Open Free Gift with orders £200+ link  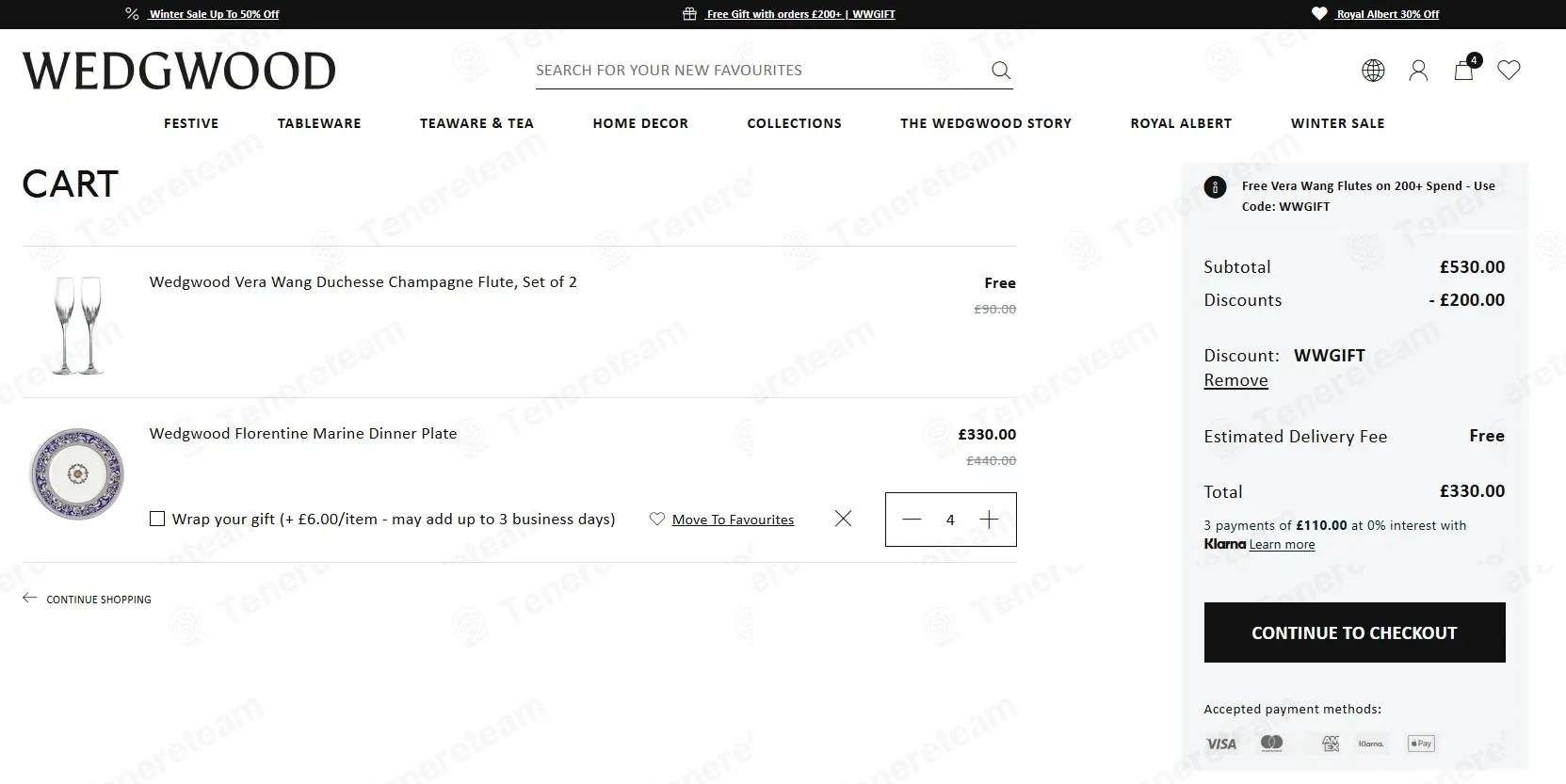[800, 14]
